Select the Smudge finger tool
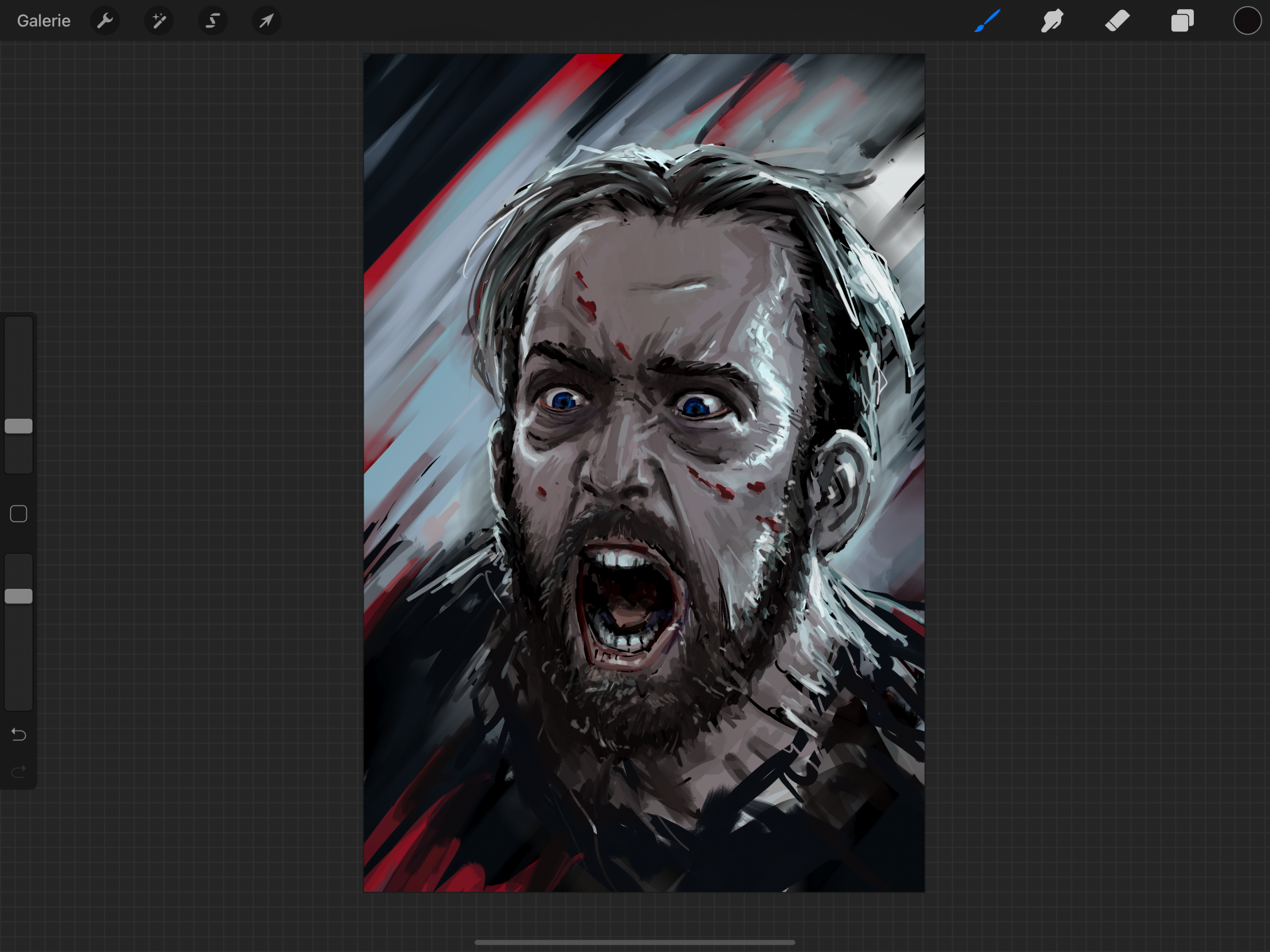The width and height of the screenshot is (1270, 952). 1052,21
